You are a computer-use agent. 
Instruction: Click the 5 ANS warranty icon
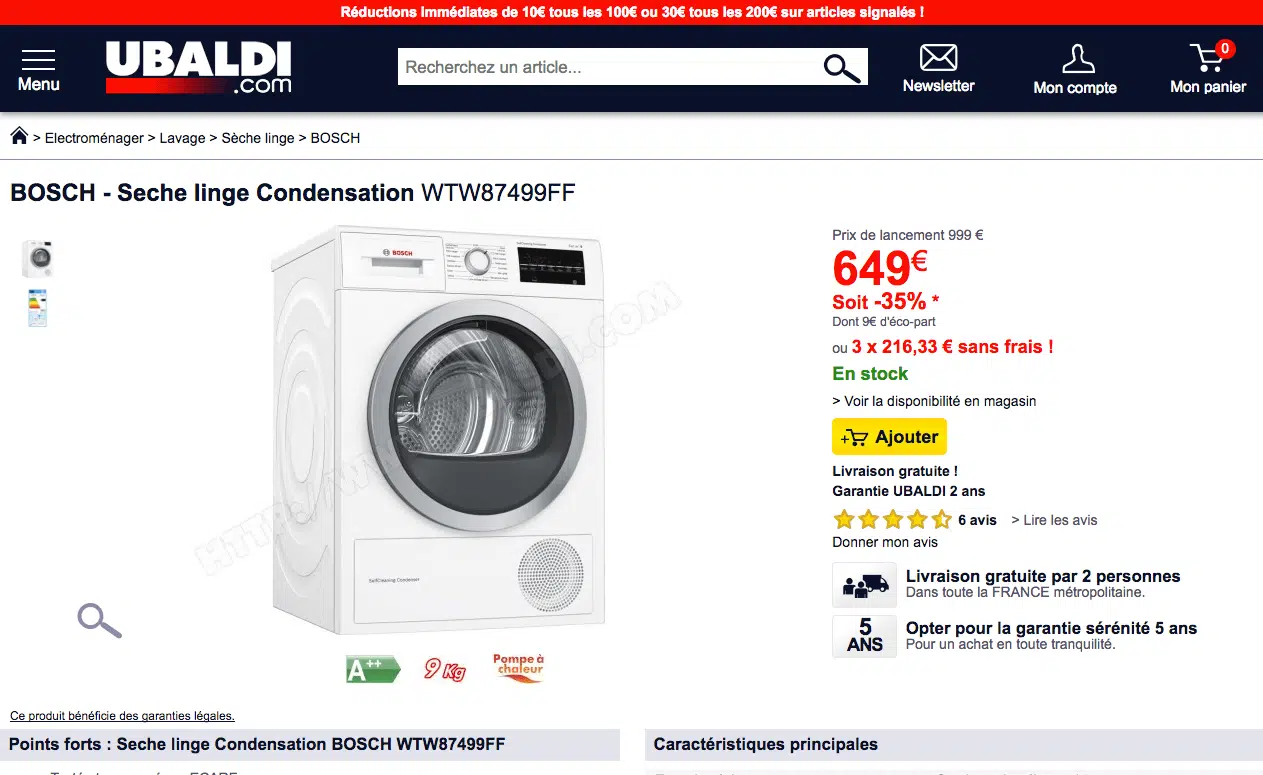pyautogui.click(x=864, y=636)
